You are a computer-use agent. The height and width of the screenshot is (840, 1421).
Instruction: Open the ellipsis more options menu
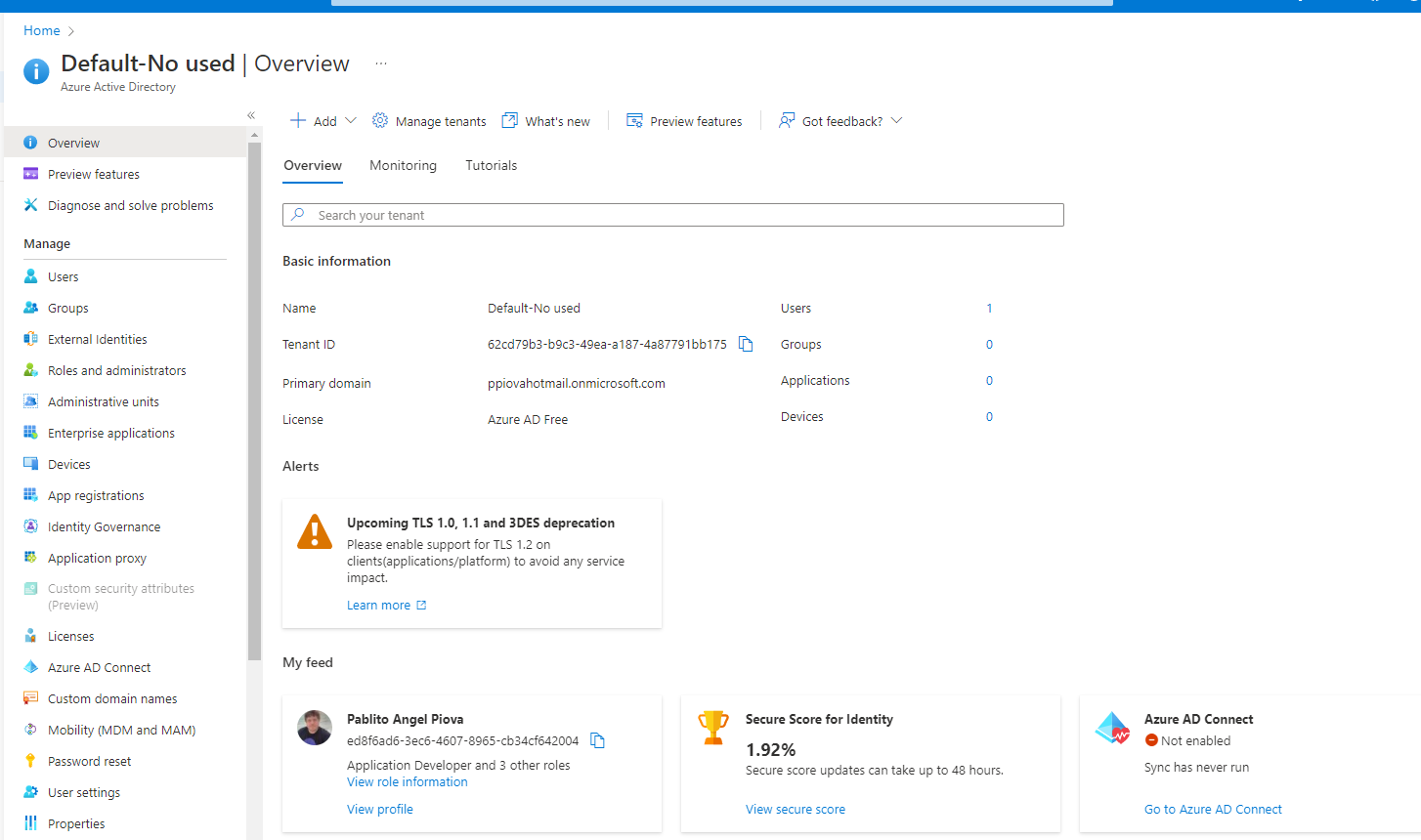[x=381, y=63]
